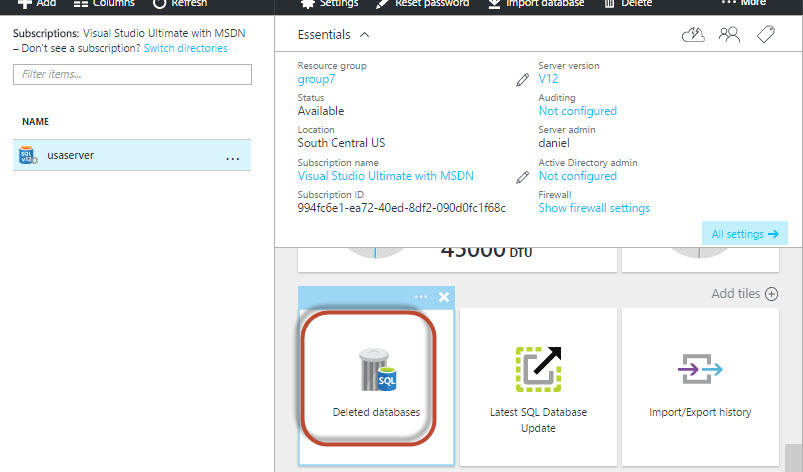Open the tags icon
Viewport: 803px width, 472px height.
tap(766, 35)
